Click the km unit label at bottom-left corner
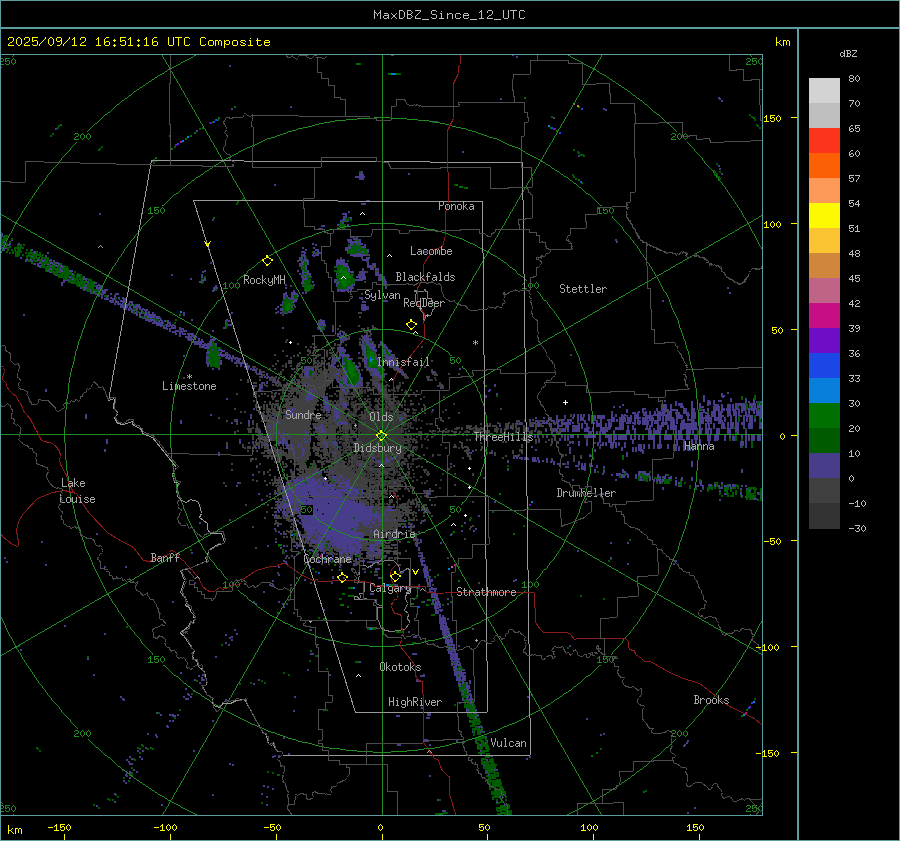Viewport: 900px width, 841px height. point(15,830)
